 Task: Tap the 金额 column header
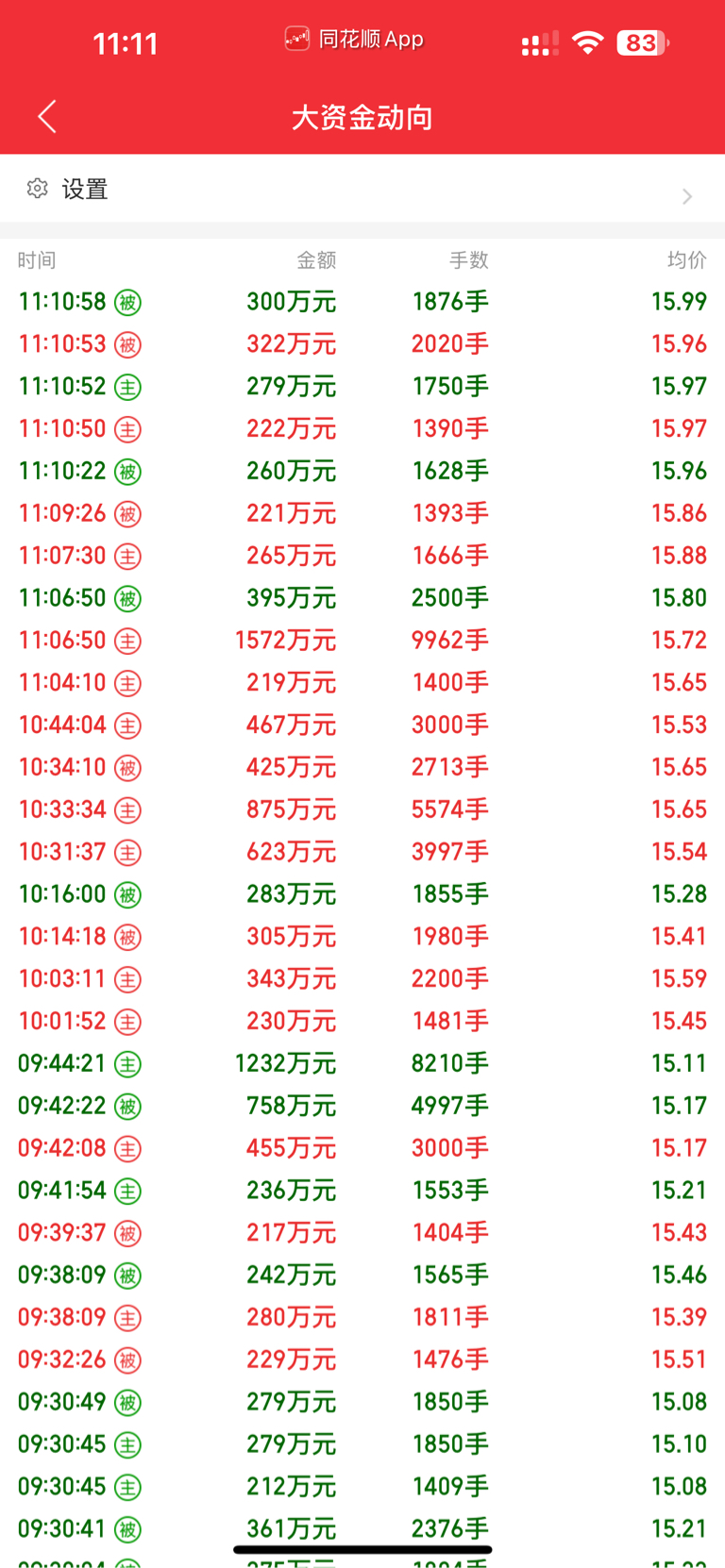316,260
